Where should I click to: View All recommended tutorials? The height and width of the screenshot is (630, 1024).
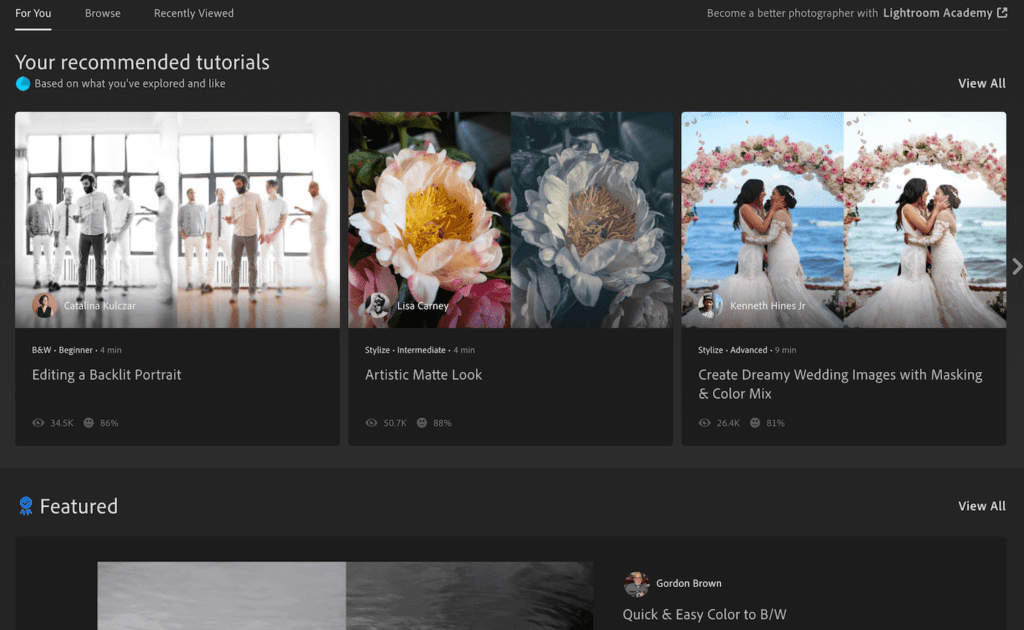(x=981, y=84)
